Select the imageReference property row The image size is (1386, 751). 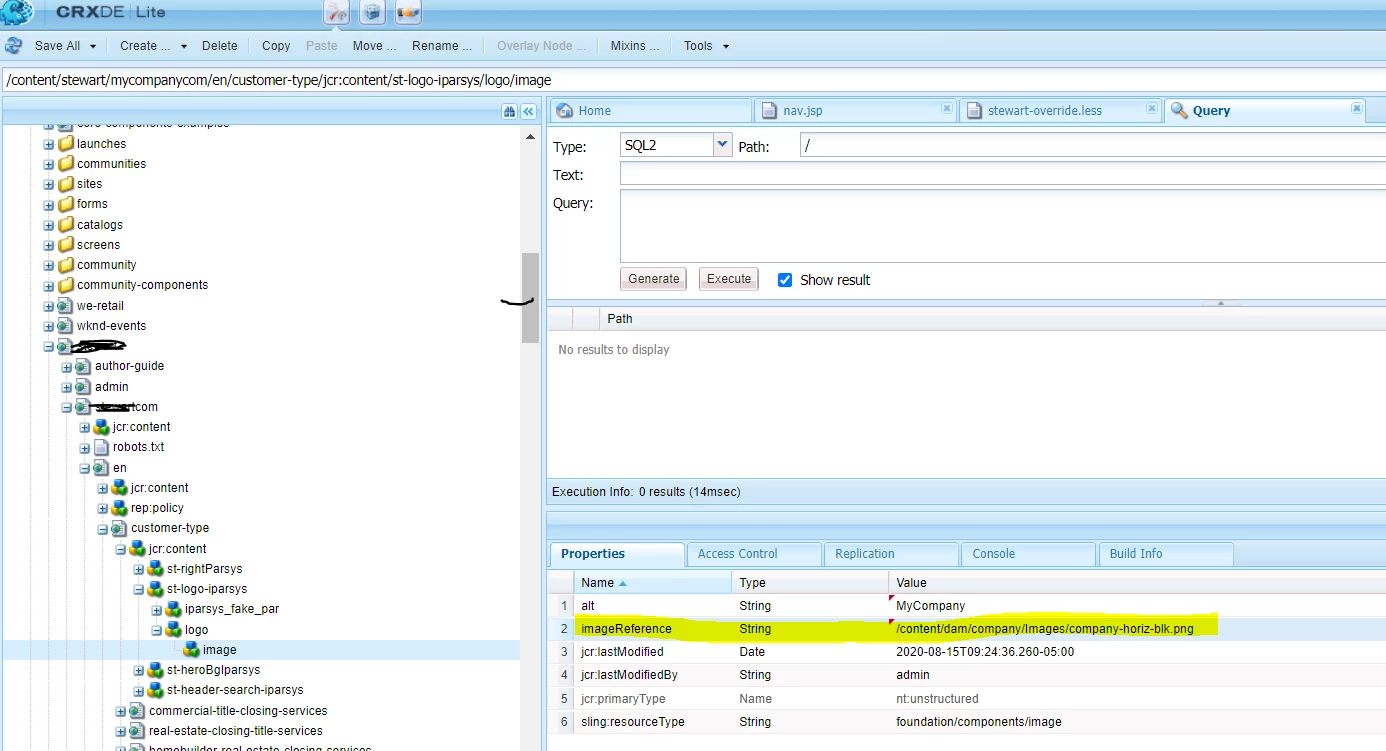tap(967, 629)
